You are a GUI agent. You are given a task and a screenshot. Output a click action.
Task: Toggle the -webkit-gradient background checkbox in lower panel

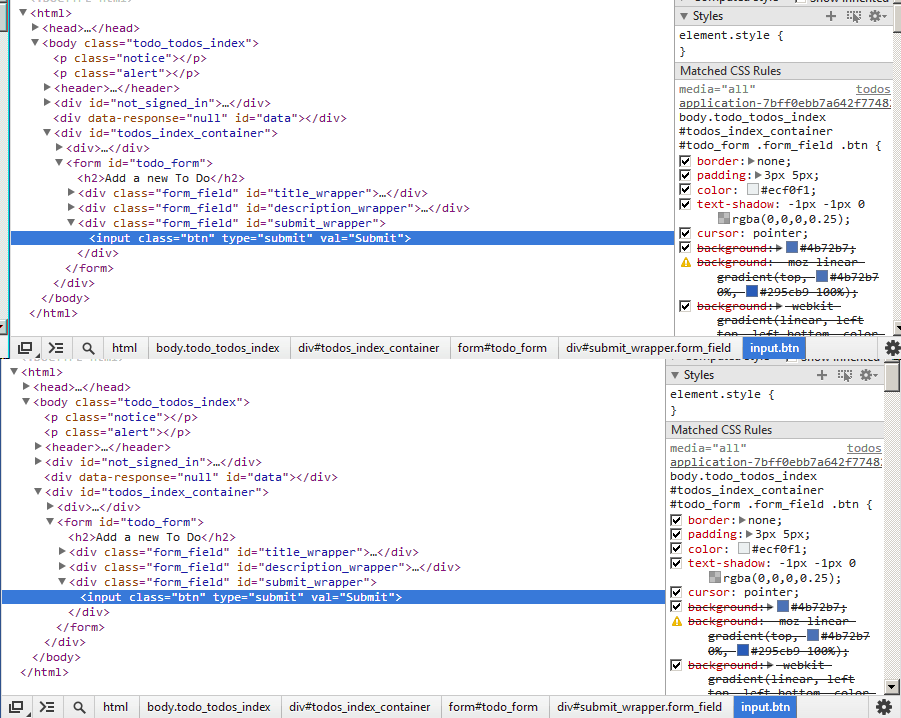click(676, 665)
